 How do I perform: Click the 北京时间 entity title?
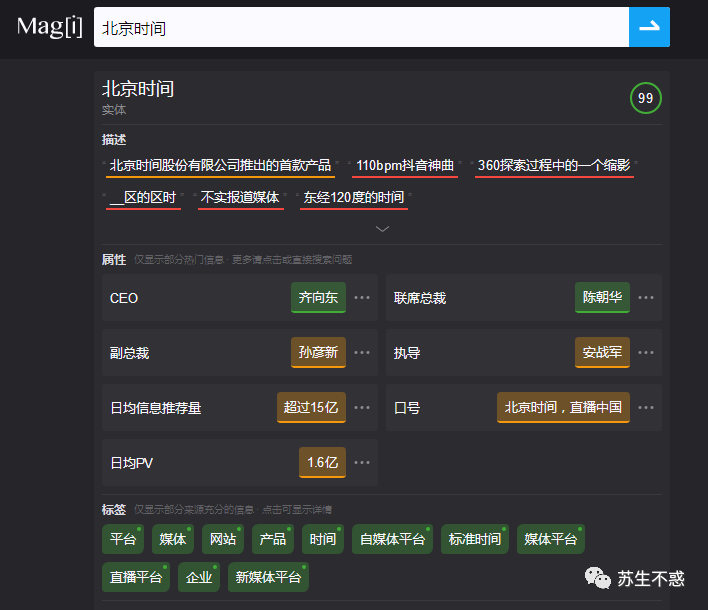coord(138,89)
